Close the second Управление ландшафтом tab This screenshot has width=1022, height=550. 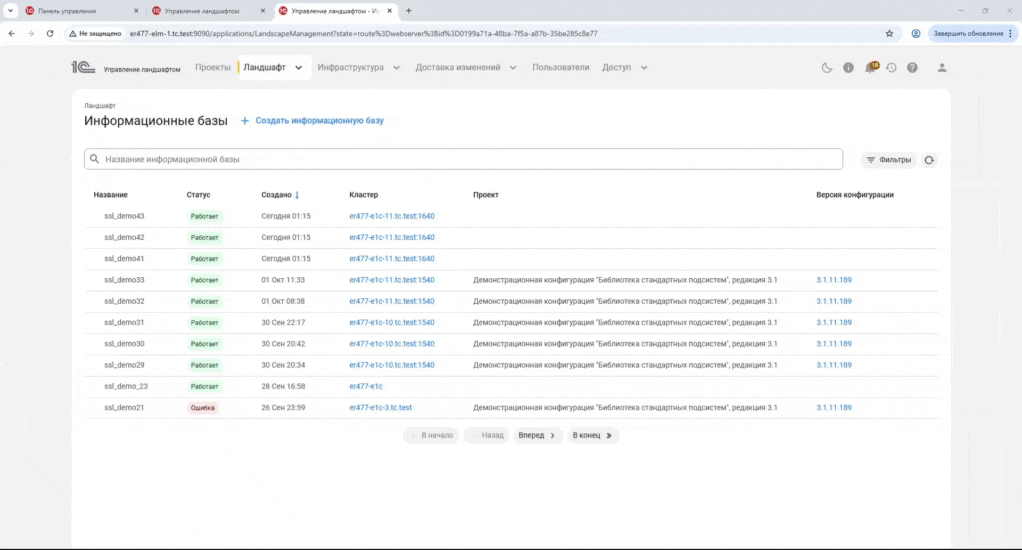click(263, 10)
